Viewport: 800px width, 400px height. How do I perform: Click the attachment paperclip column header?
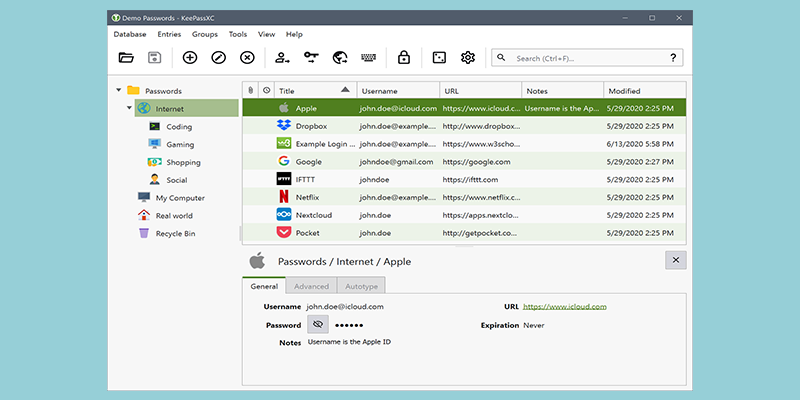click(250, 90)
